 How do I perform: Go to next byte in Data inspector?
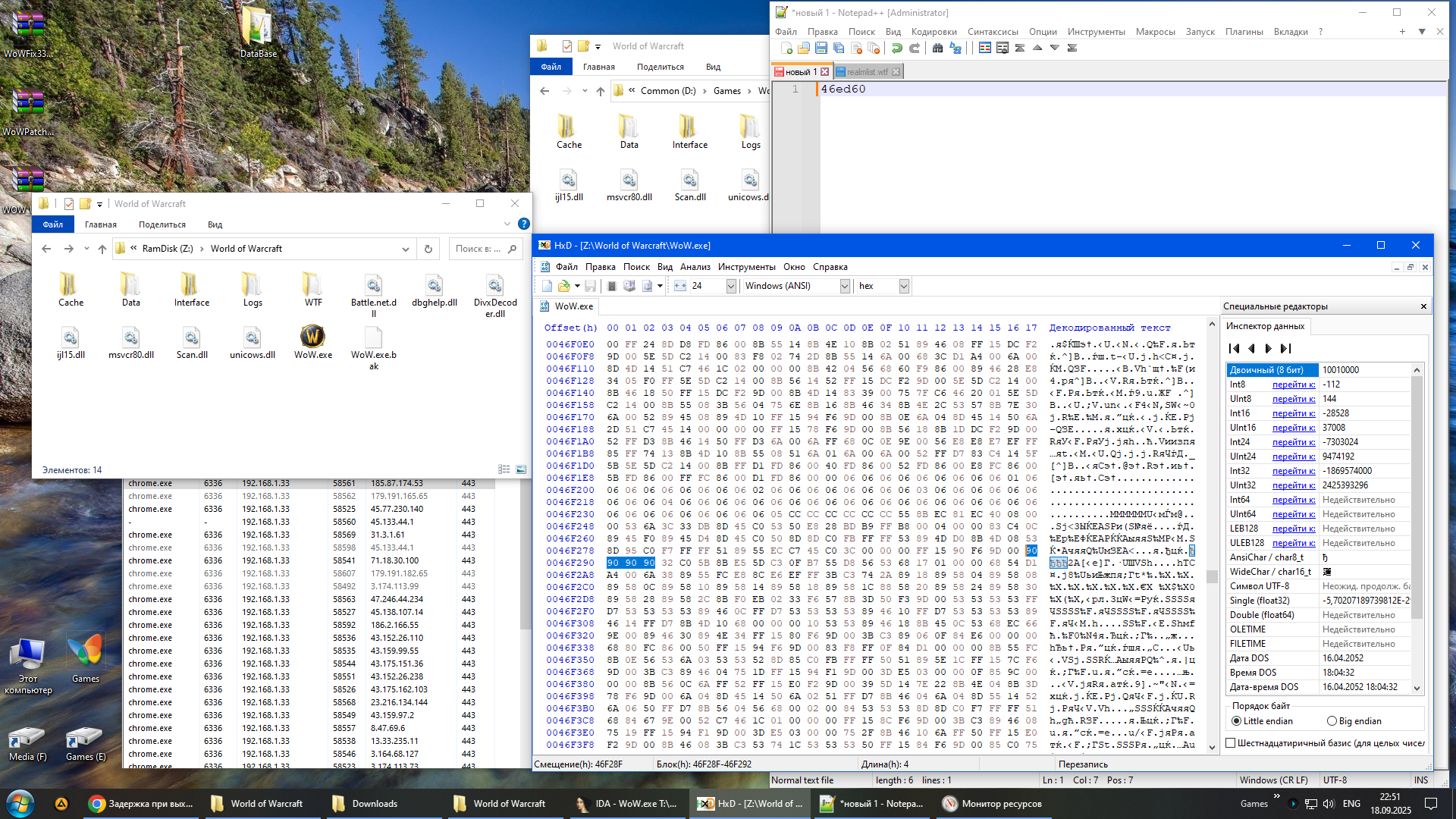click(x=1268, y=349)
